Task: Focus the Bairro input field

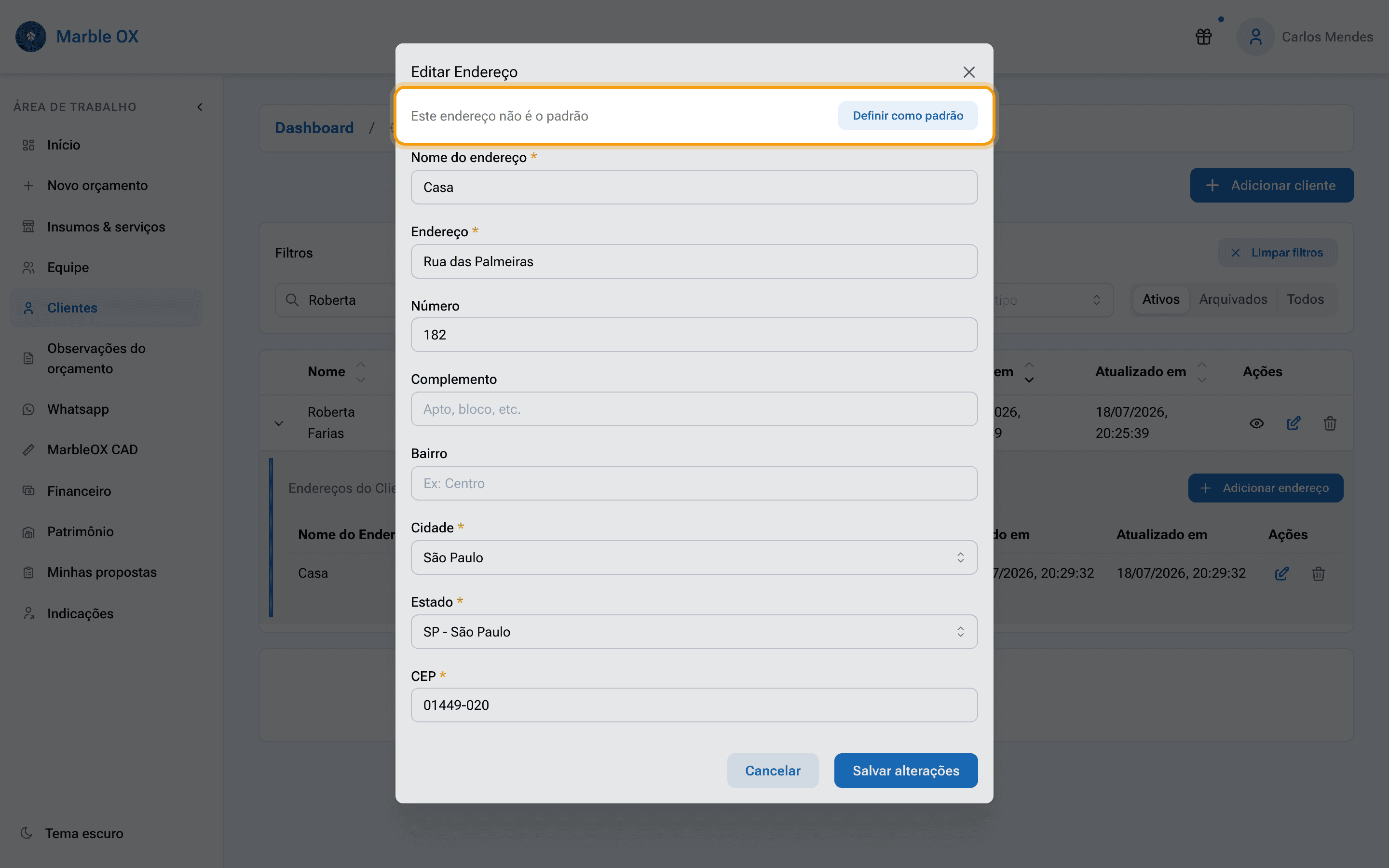Action: [694, 483]
